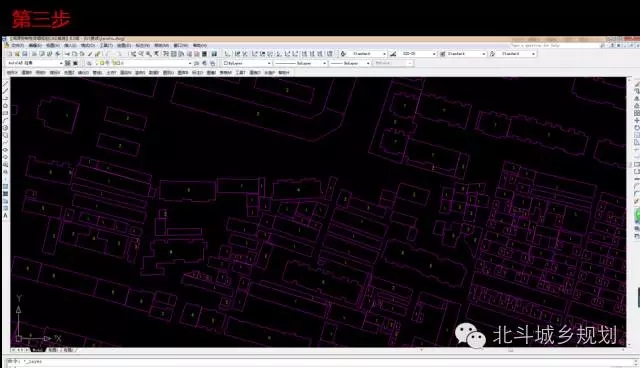The image size is (640, 368).
Task: Open the Layer Properties Manager icon
Action: click(x=89, y=63)
